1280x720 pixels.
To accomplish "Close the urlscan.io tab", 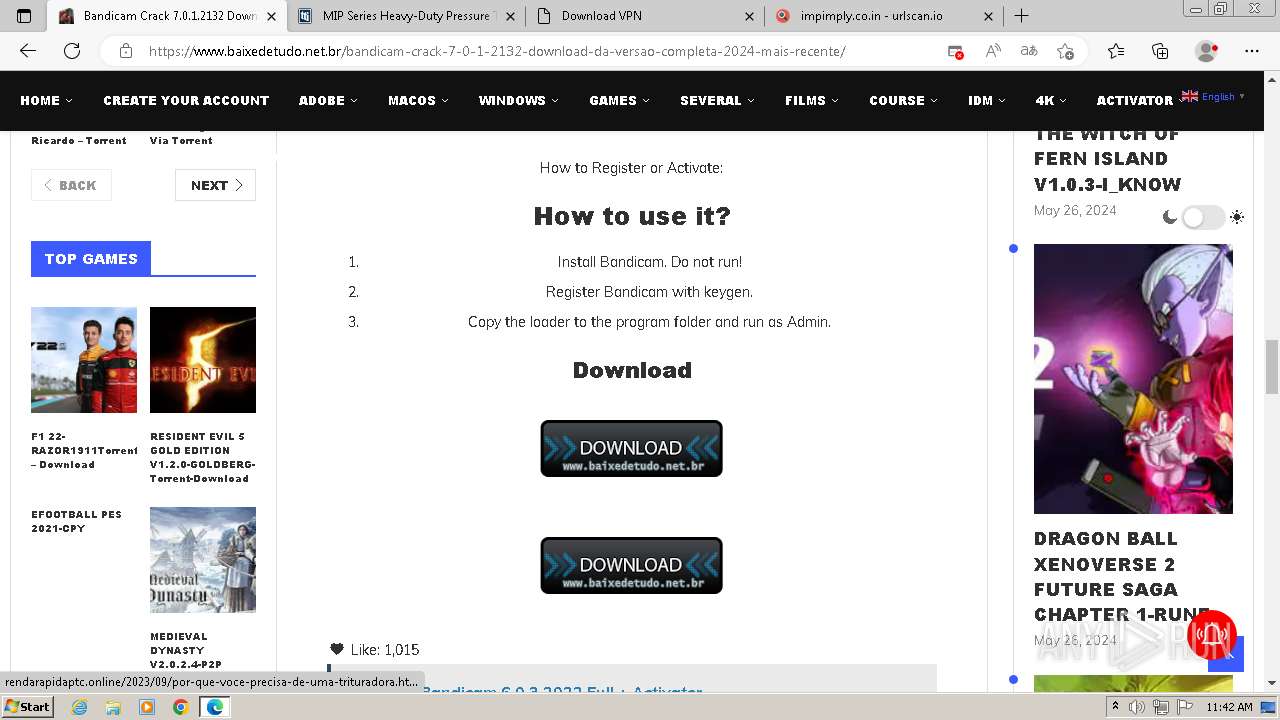I will [x=988, y=16].
